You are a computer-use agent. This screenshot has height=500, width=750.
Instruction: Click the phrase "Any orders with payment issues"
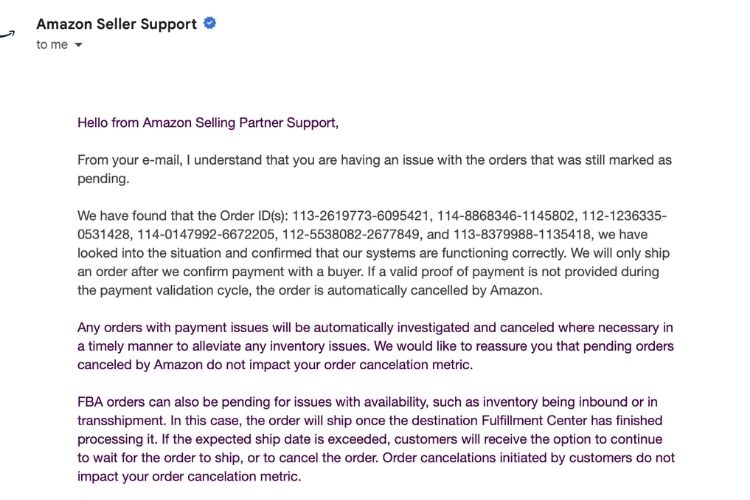click(165, 327)
